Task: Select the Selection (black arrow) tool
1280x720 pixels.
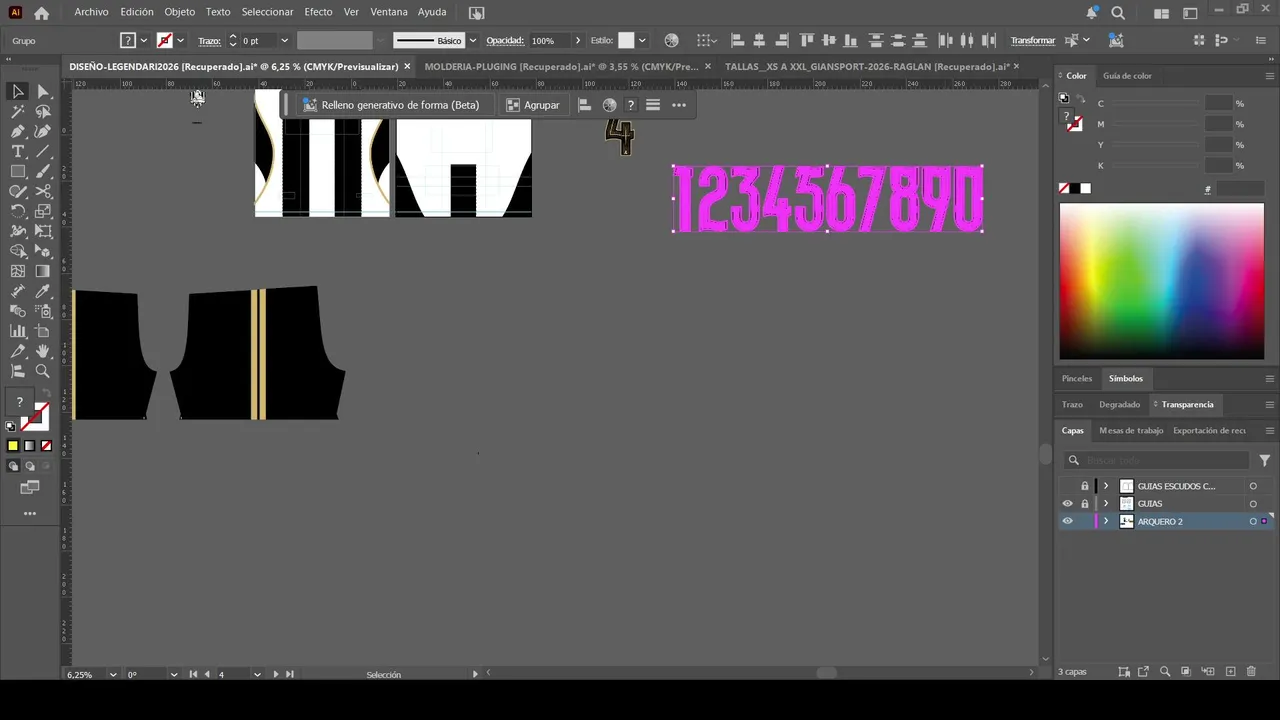Action: tap(18, 91)
